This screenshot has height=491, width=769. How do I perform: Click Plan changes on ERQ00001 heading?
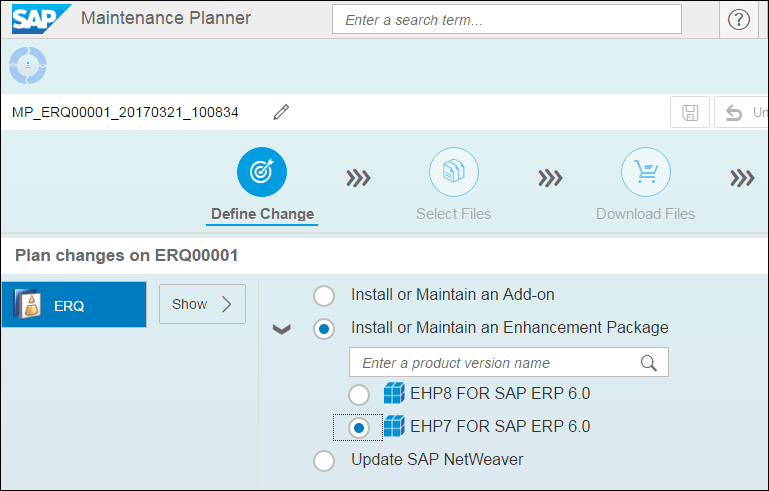(x=127, y=256)
